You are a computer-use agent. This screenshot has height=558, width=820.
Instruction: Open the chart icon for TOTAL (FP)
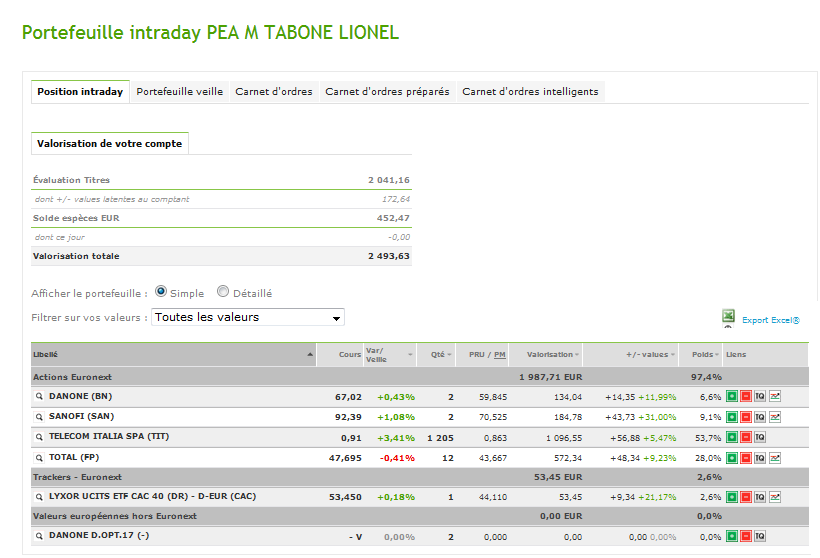point(775,458)
